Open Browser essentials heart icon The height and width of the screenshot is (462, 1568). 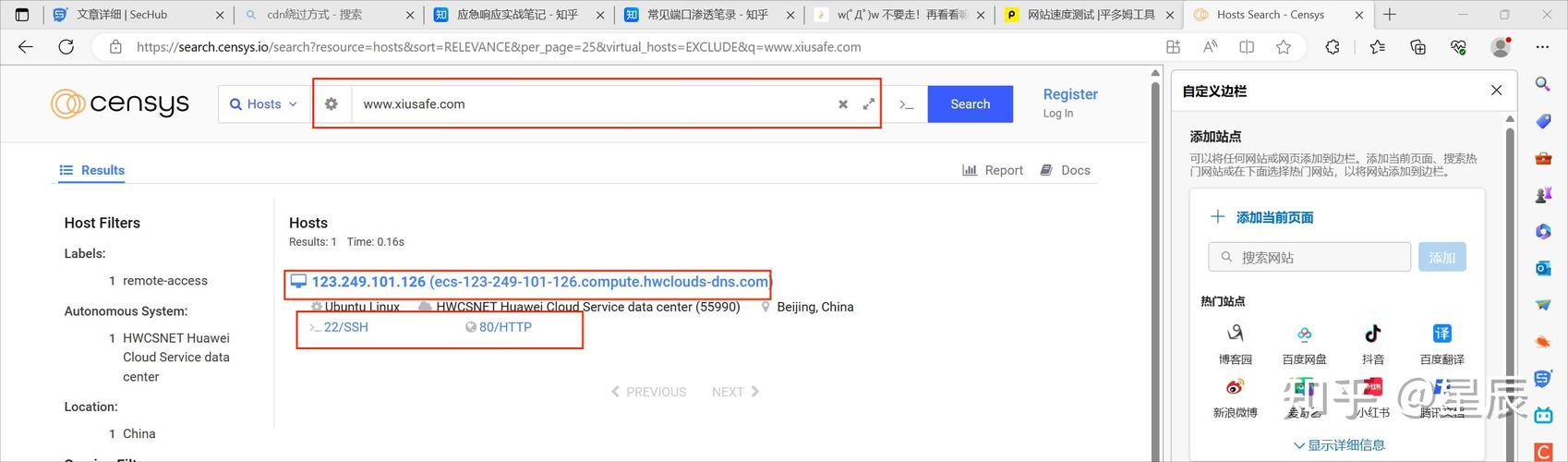click(1459, 47)
